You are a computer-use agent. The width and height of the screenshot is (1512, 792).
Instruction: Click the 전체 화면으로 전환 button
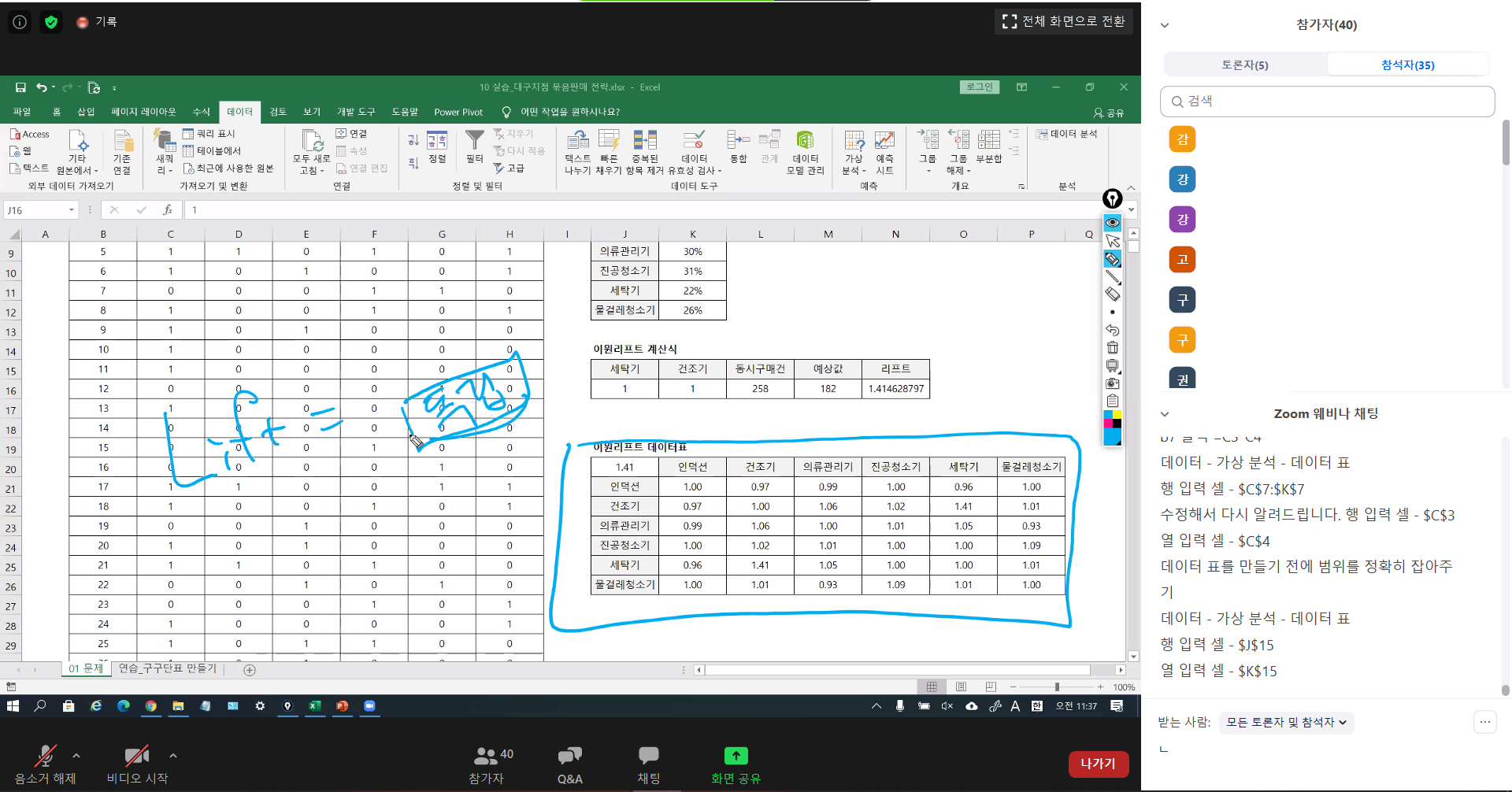click(x=1063, y=21)
